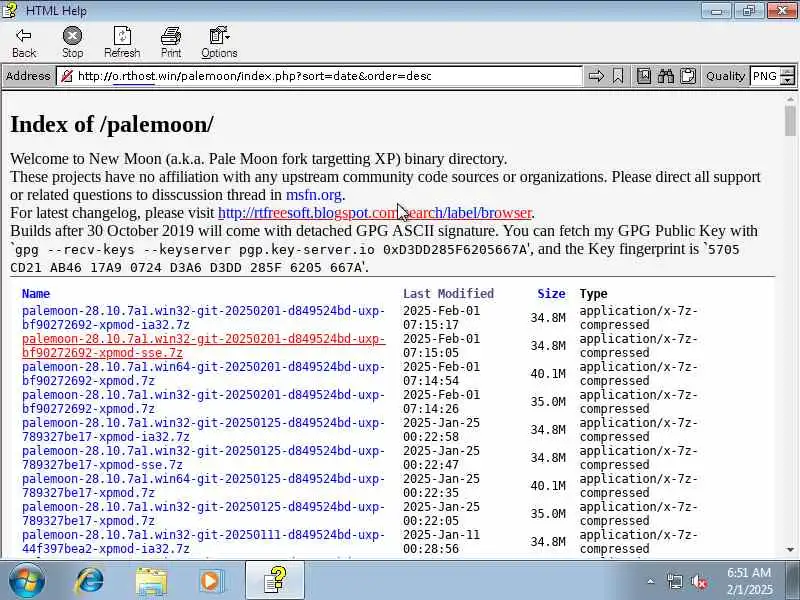Click the 2025-Jan-25 00:22:35 timestamp
Screen dimensions: 800x600
pos(441,486)
